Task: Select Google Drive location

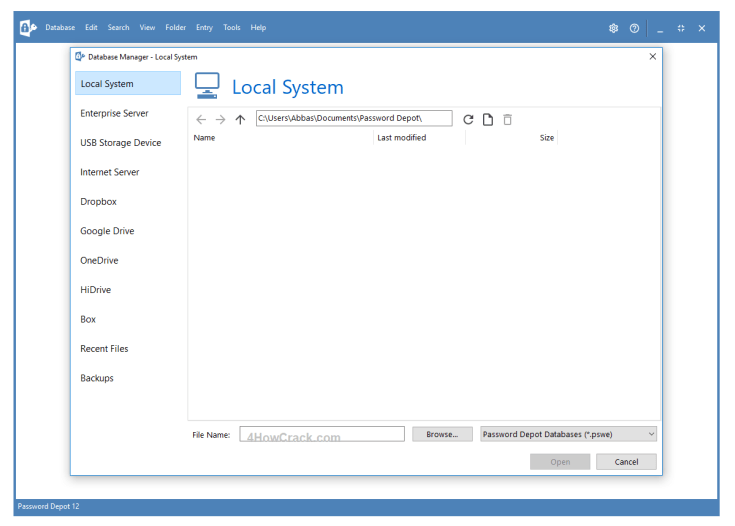Action: point(107,231)
